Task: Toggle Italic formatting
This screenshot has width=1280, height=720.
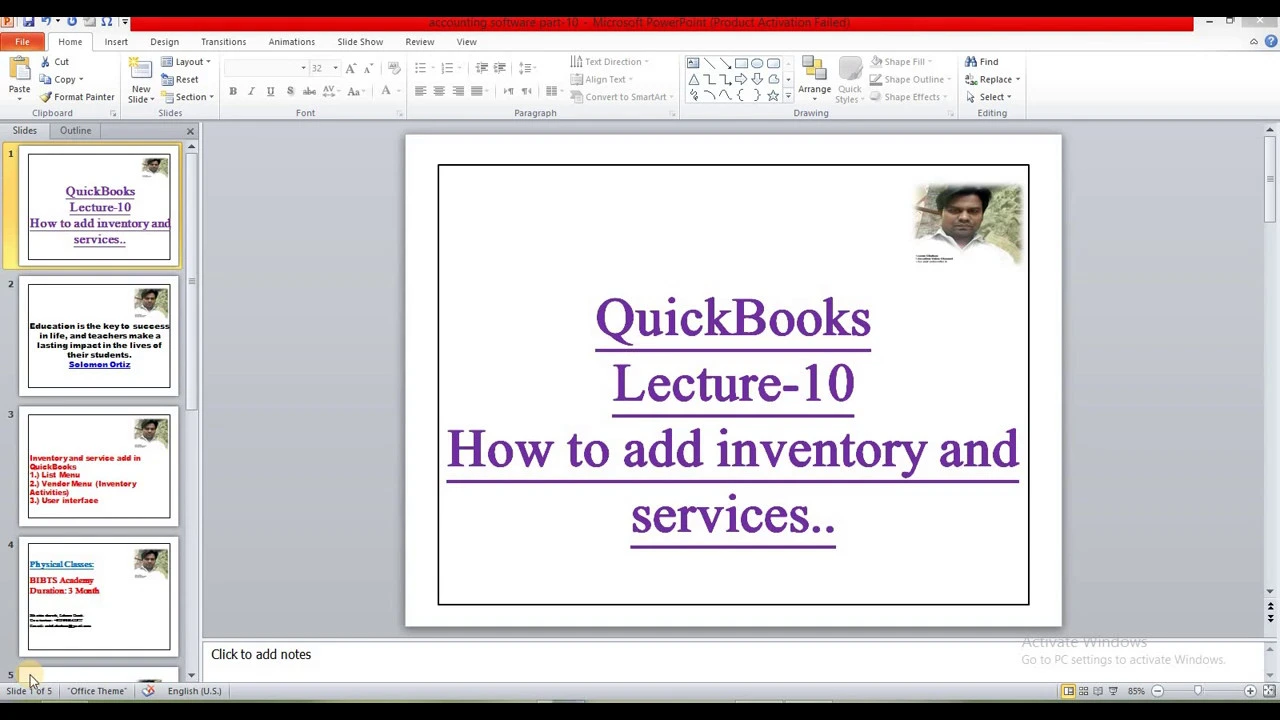Action: pos(251,91)
